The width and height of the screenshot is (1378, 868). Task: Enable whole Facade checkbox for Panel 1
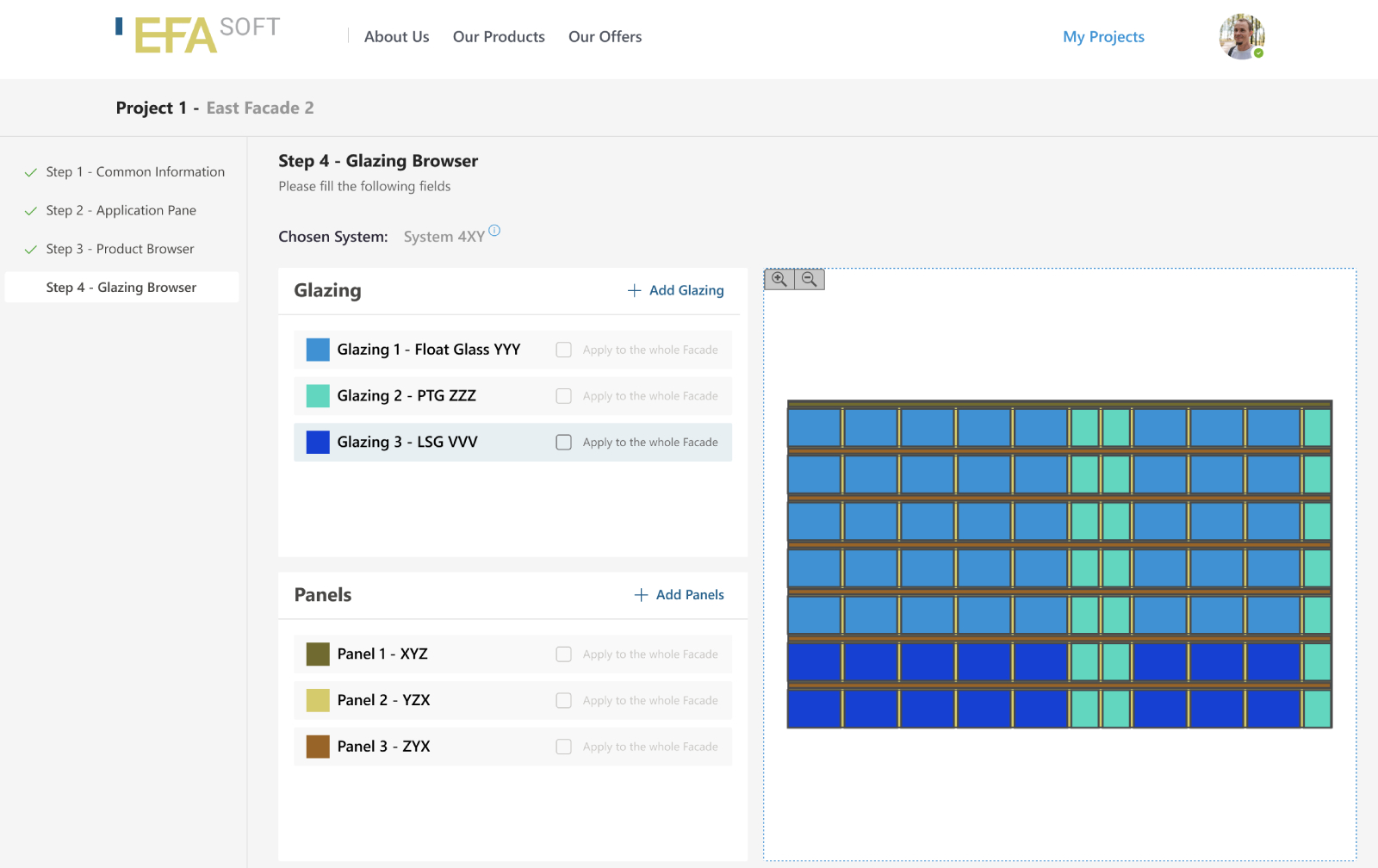pyautogui.click(x=563, y=654)
